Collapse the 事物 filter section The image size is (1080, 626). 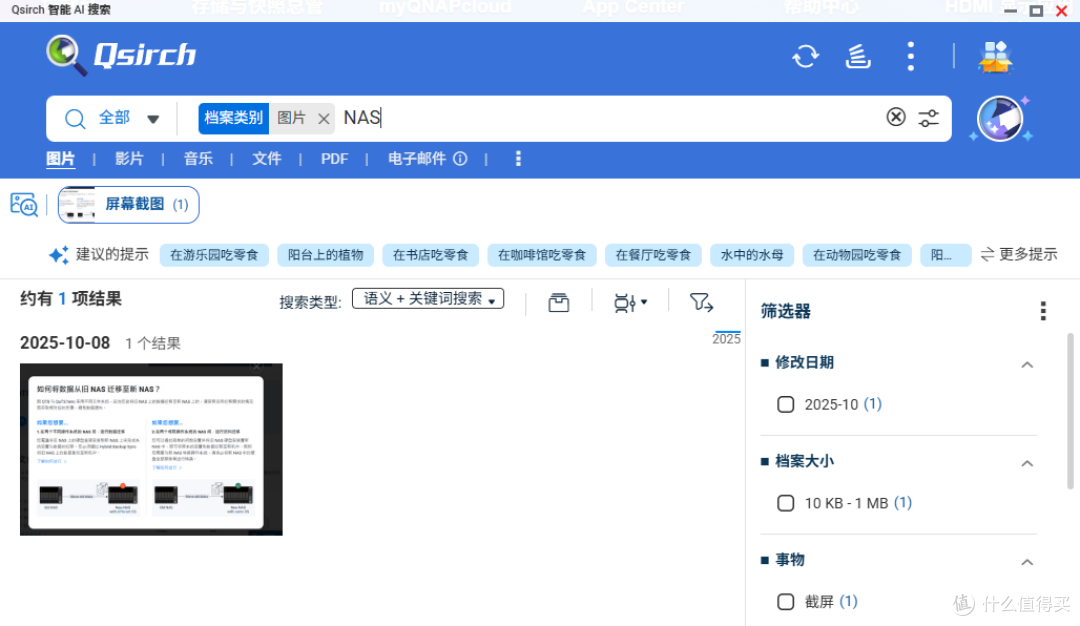[1027, 562]
